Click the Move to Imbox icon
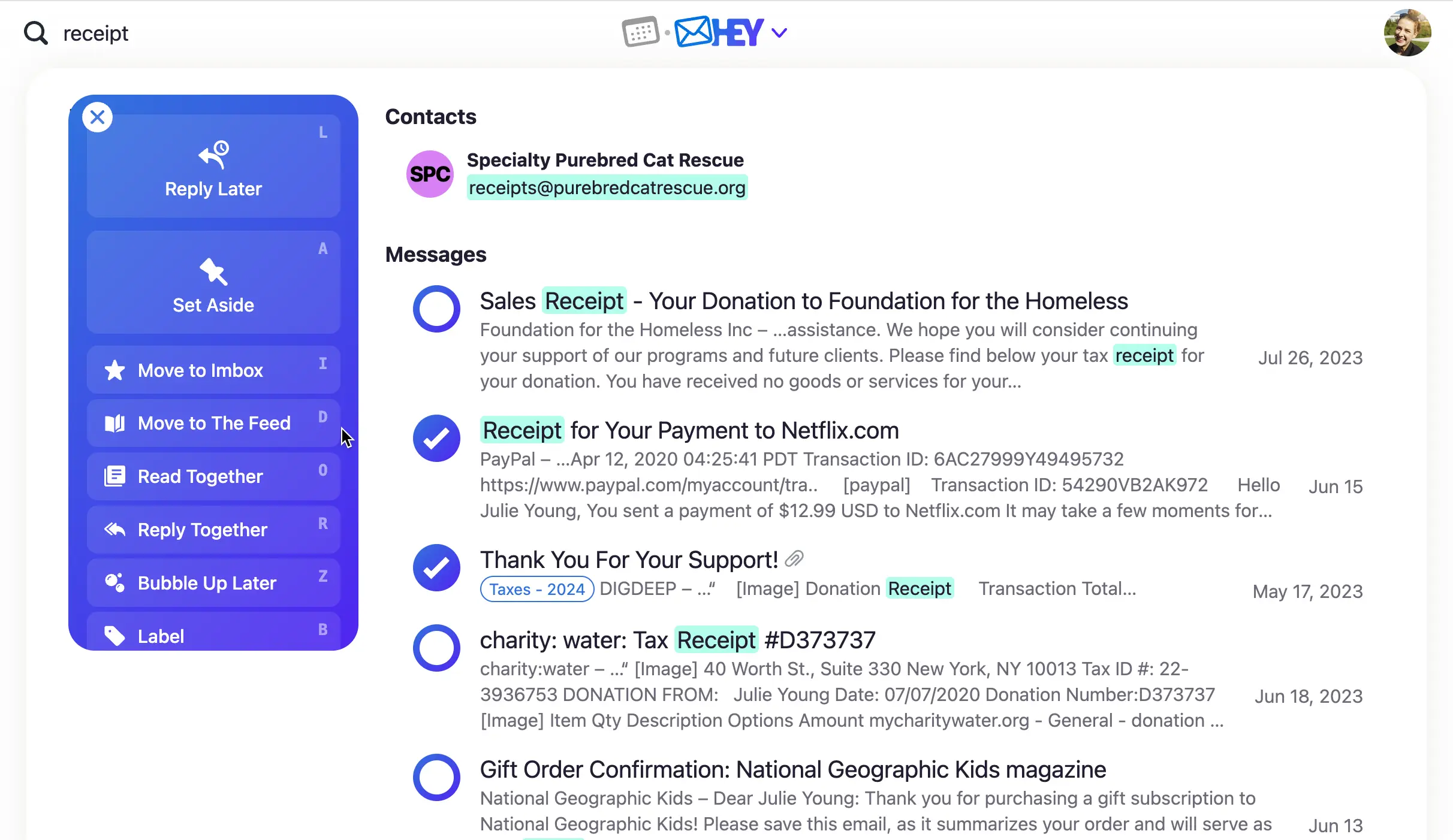 click(115, 370)
